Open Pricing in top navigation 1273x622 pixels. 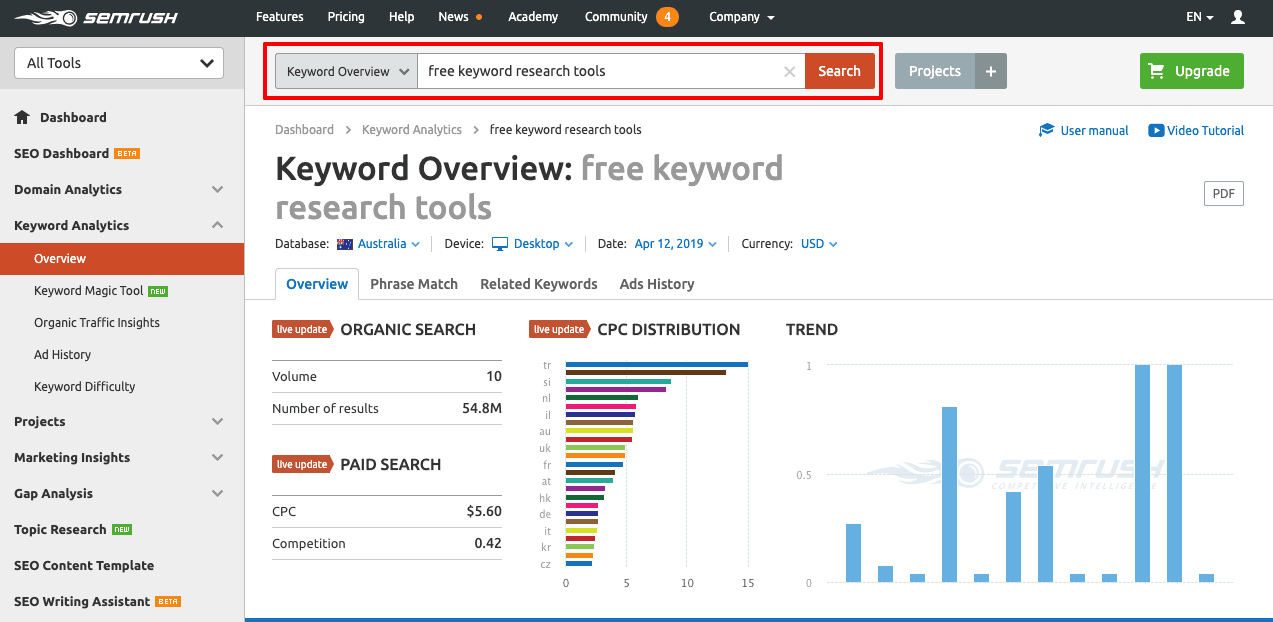[x=346, y=17]
